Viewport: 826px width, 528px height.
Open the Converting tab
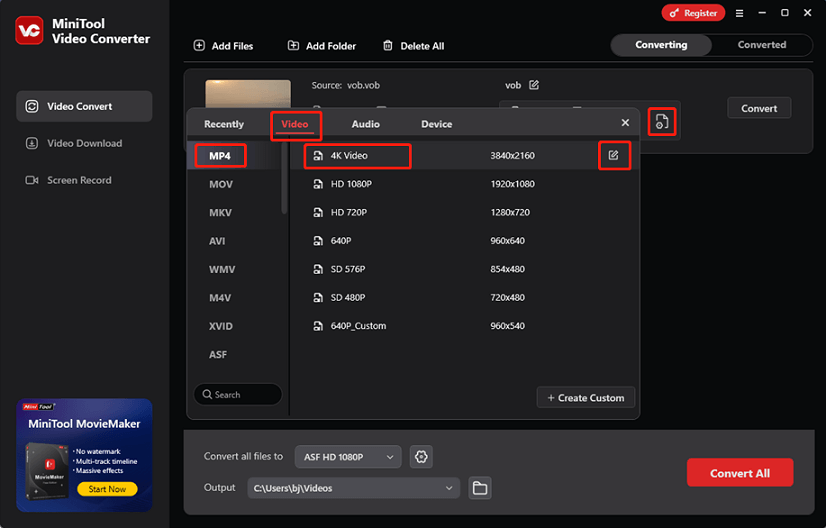click(x=661, y=45)
